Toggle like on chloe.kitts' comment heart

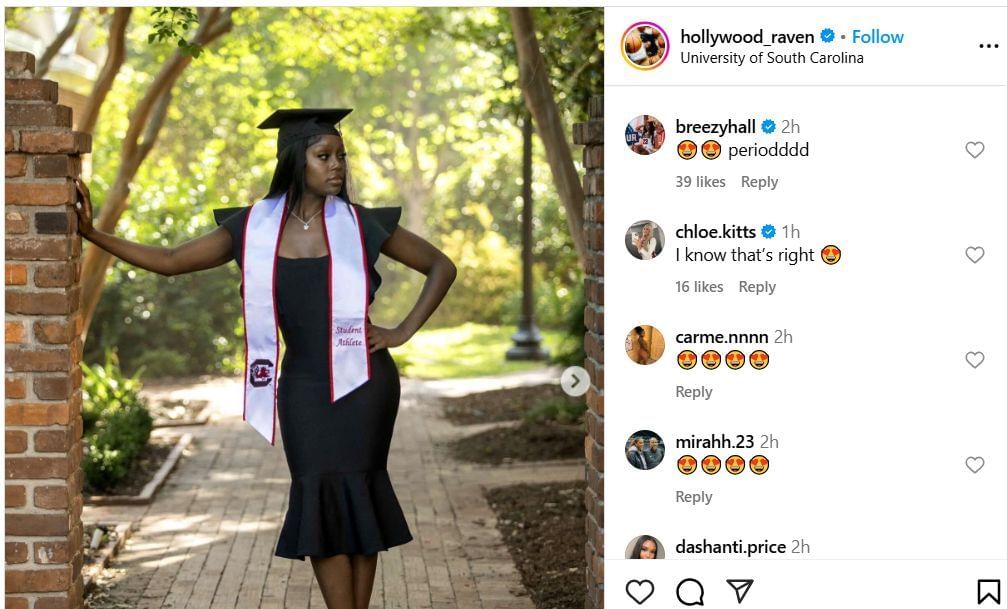(x=975, y=254)
